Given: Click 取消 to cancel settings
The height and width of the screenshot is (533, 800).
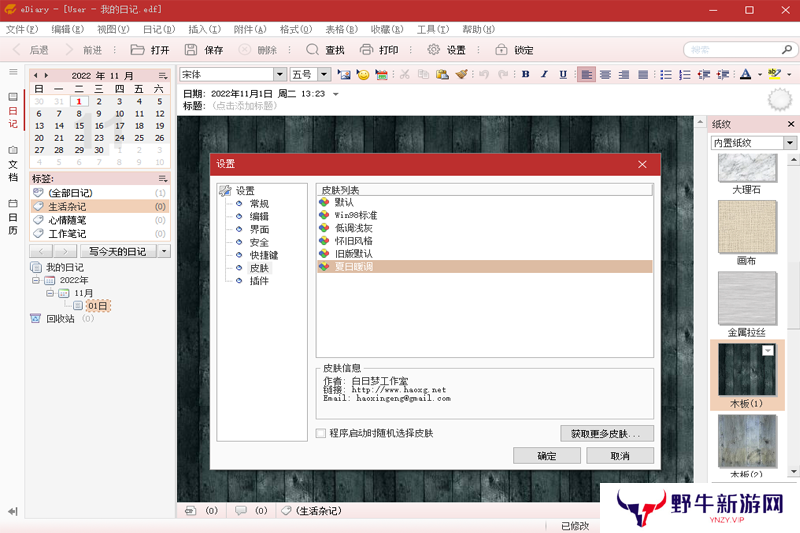Looking at the screenshot, I should coord(620,456).
